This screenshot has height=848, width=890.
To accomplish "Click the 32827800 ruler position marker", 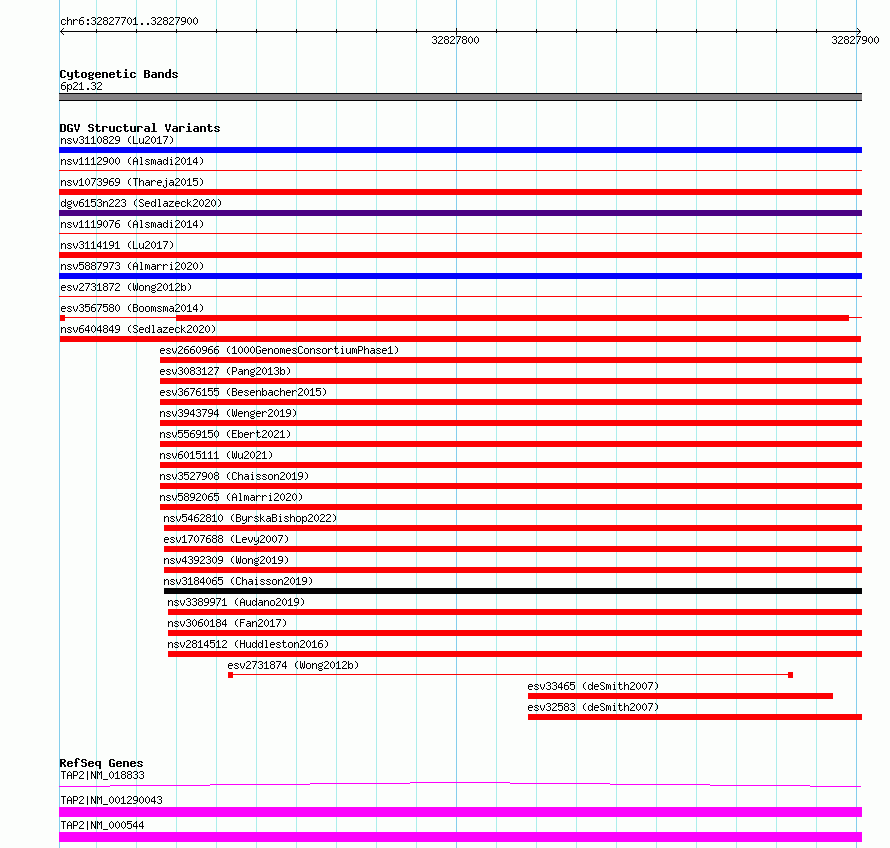I will pyautogui.click(x=455, y=40).
